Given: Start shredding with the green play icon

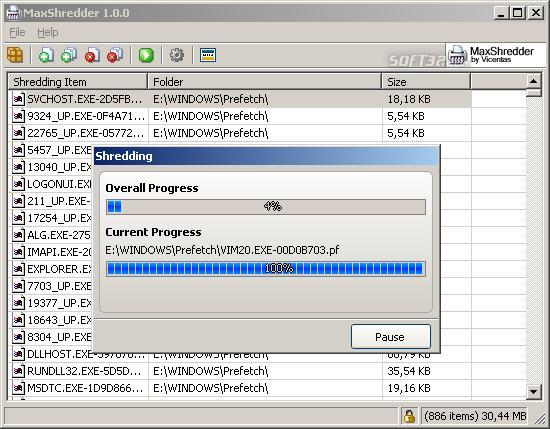Looking at the screenshot, I should (146, 55).
